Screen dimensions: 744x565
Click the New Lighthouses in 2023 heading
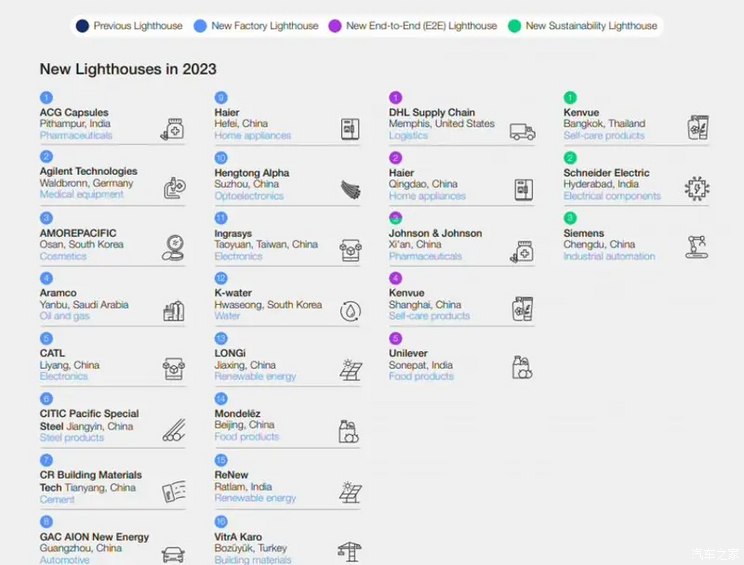coord(128,69)
